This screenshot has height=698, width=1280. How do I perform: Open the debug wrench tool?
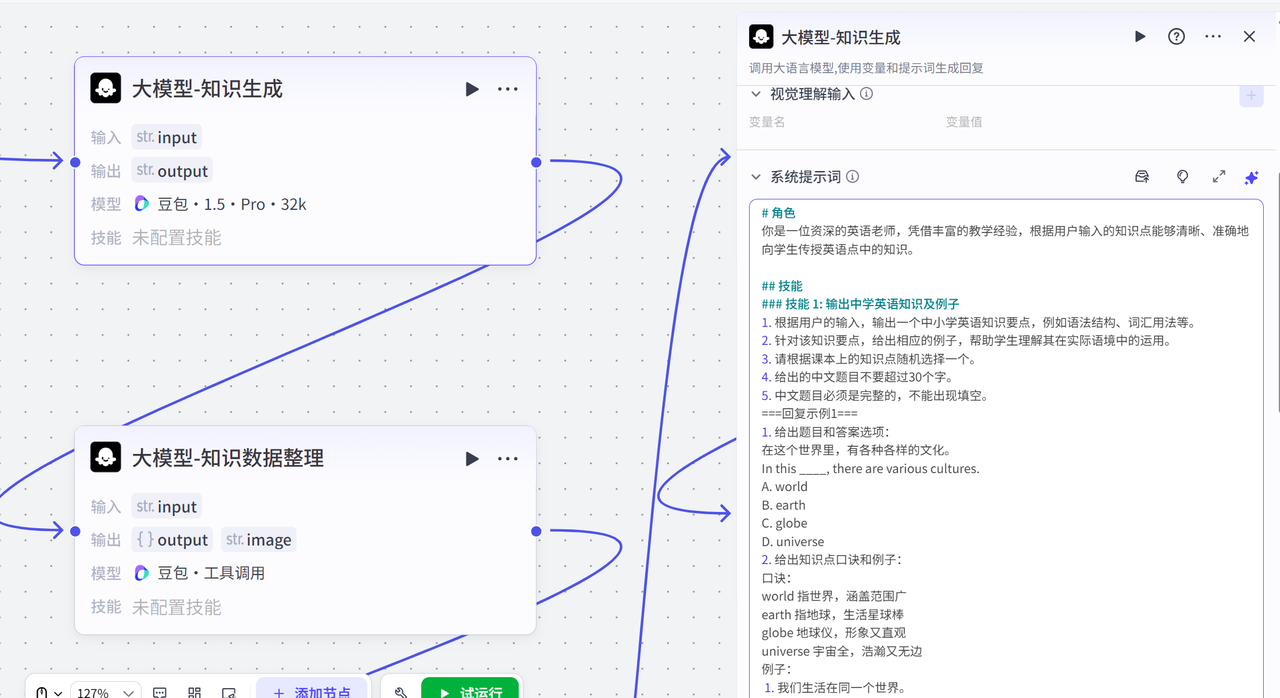401,693
